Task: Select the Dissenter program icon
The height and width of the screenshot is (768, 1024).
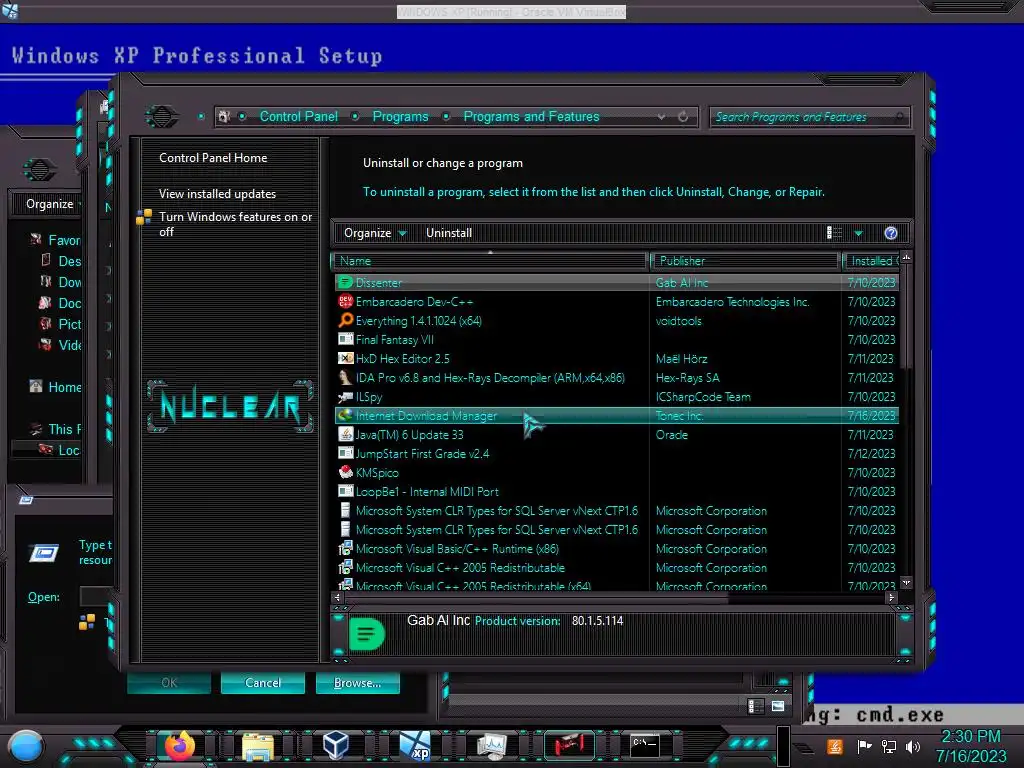Action: coord(345,283)
